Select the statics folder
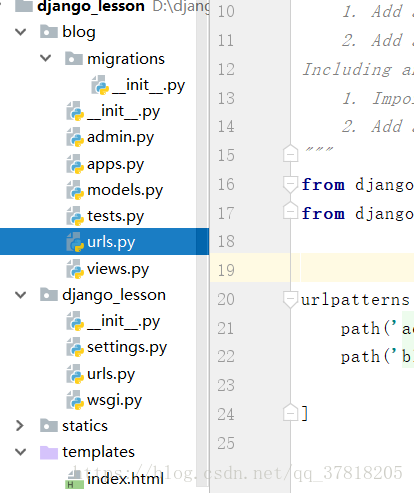Image resolution: width=414 pixels, height=493 pixels. click(85, 426)
